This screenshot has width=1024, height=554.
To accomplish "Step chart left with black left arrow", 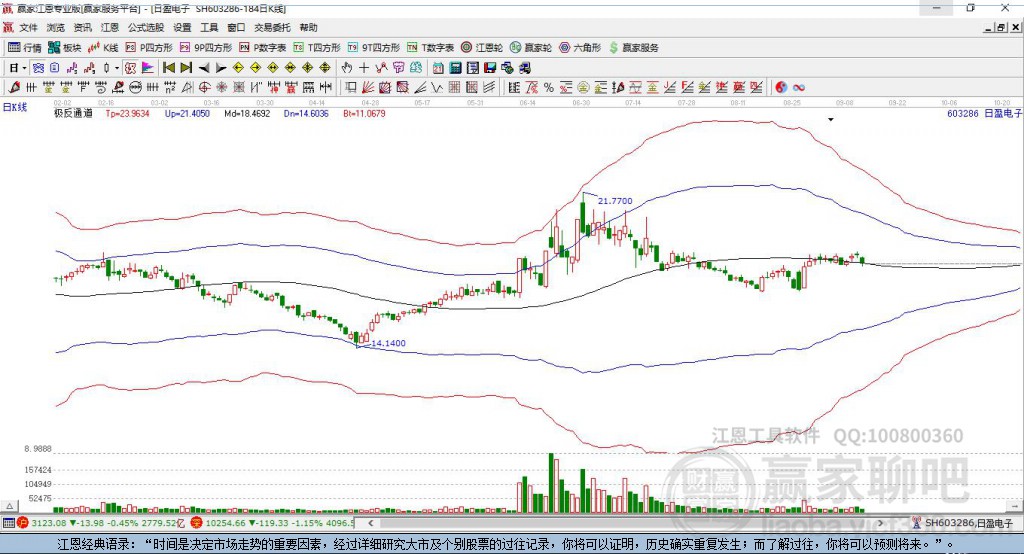I will tap(204, 68).
